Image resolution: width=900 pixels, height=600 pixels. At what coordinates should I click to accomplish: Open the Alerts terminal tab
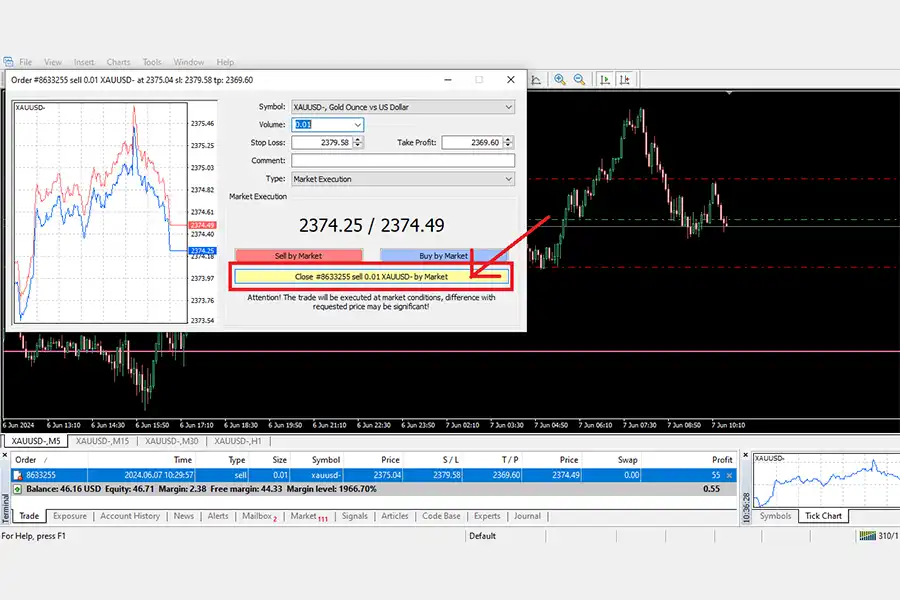218,516
